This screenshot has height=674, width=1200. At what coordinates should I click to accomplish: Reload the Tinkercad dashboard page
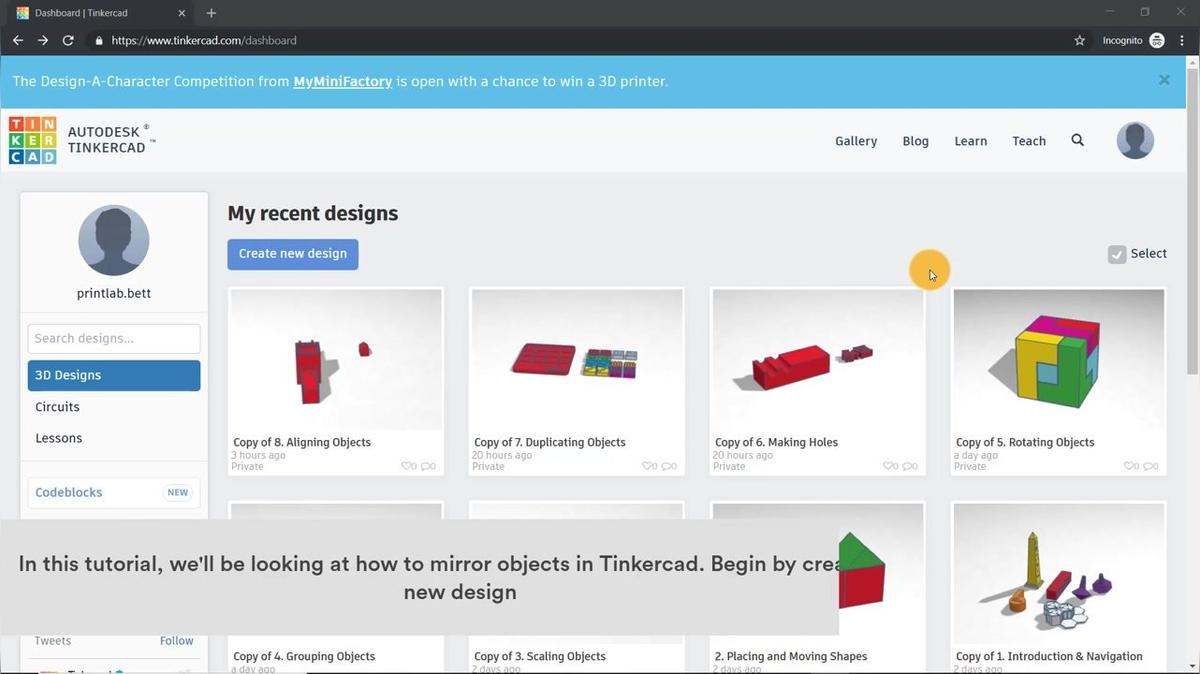(x=68, y=41)
